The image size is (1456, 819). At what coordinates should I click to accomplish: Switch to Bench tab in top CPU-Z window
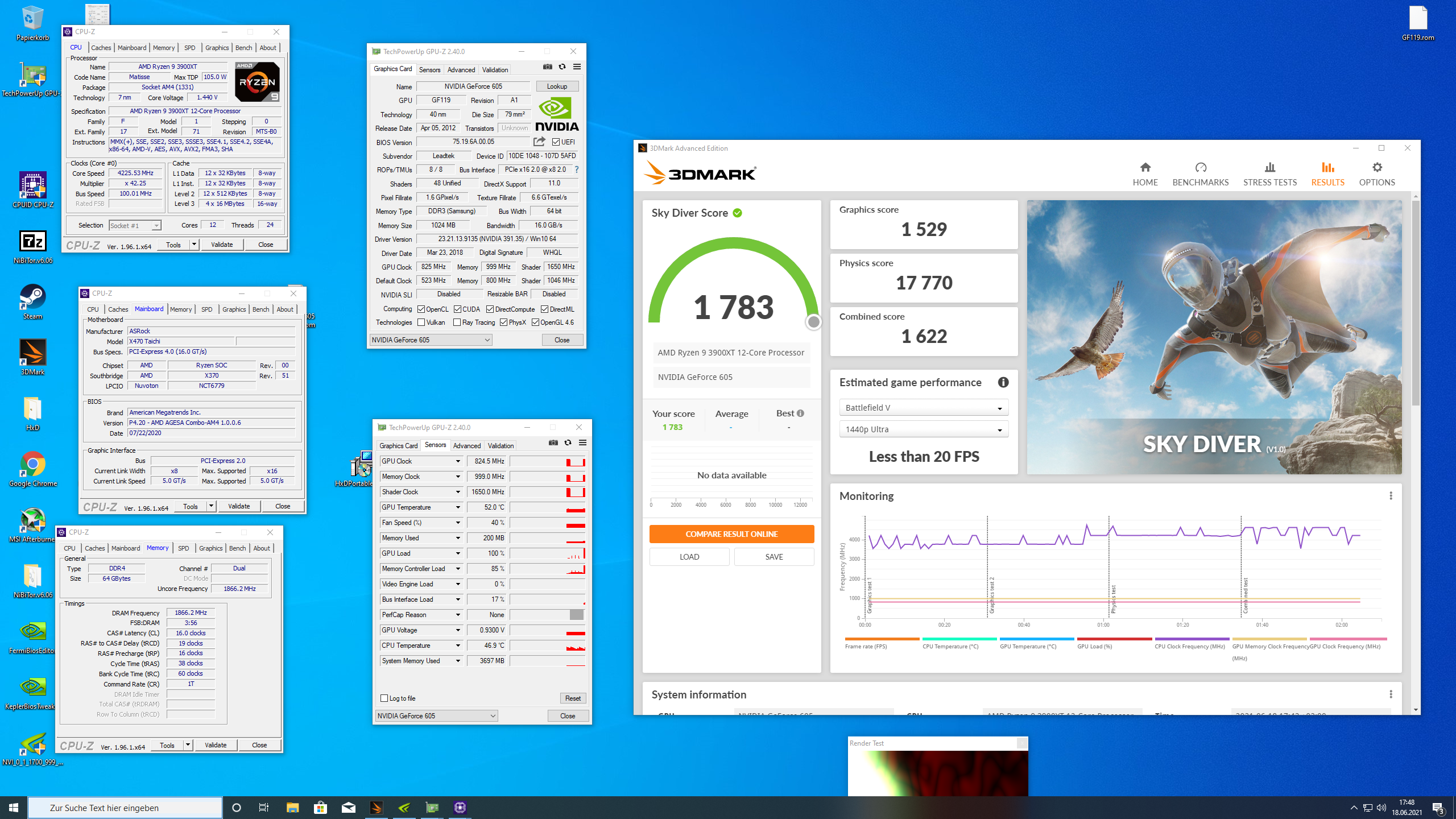click(x=243, y=48)
